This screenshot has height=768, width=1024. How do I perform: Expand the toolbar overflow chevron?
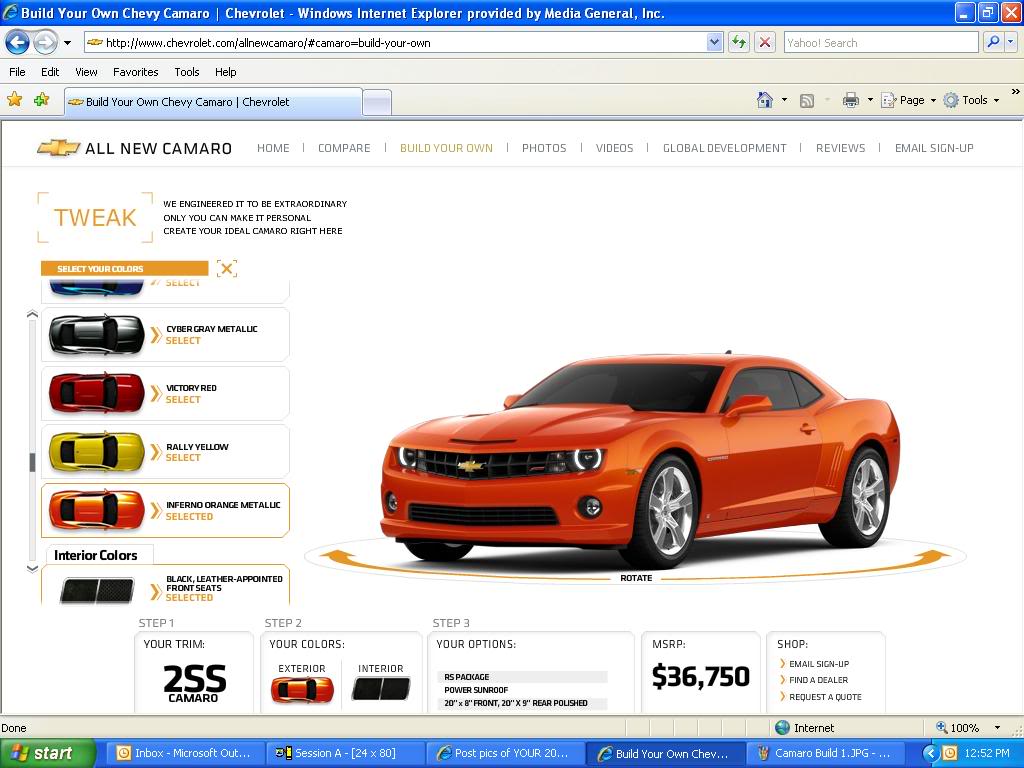pos(1015,92)
